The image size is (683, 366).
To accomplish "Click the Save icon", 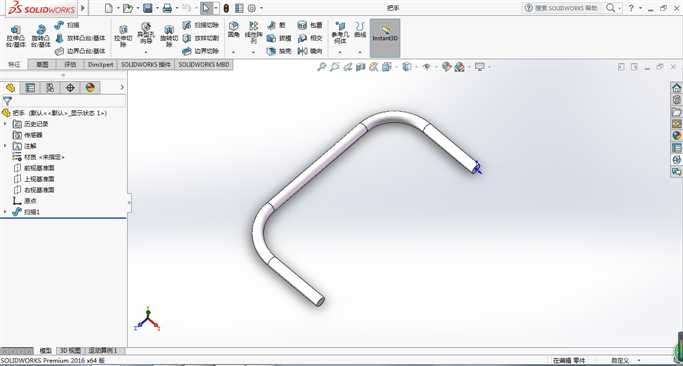I will (x=147, y=8).
